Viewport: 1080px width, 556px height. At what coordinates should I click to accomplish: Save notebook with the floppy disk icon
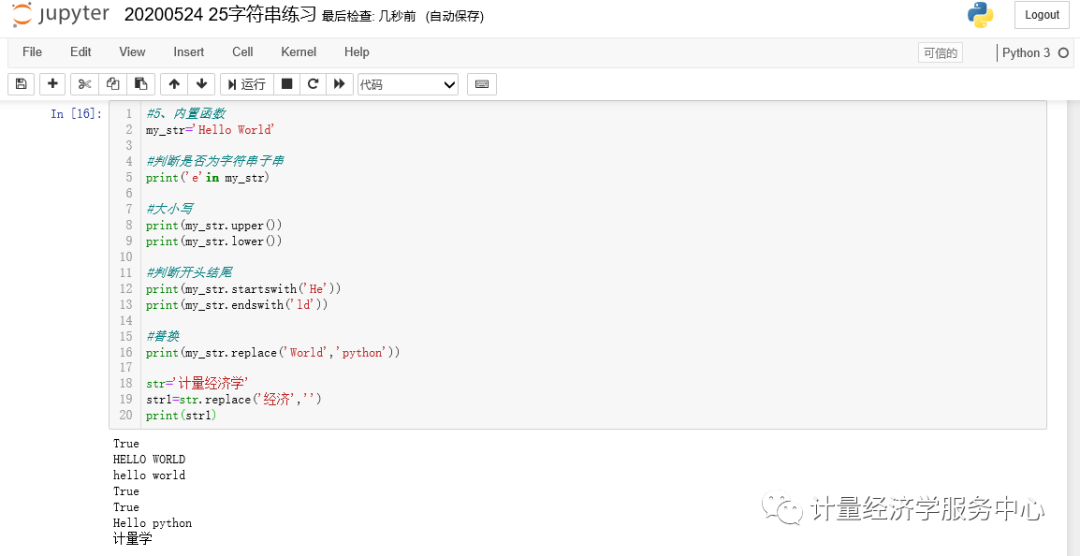point(21,84)
